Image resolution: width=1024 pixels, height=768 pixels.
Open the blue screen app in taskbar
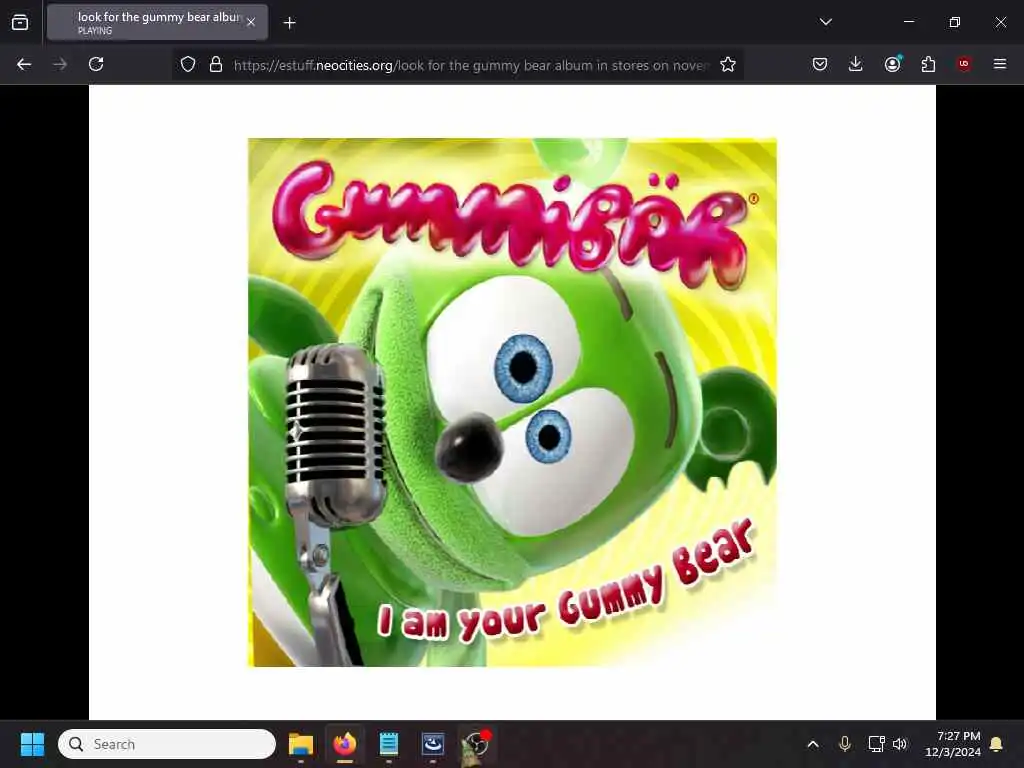433,744
